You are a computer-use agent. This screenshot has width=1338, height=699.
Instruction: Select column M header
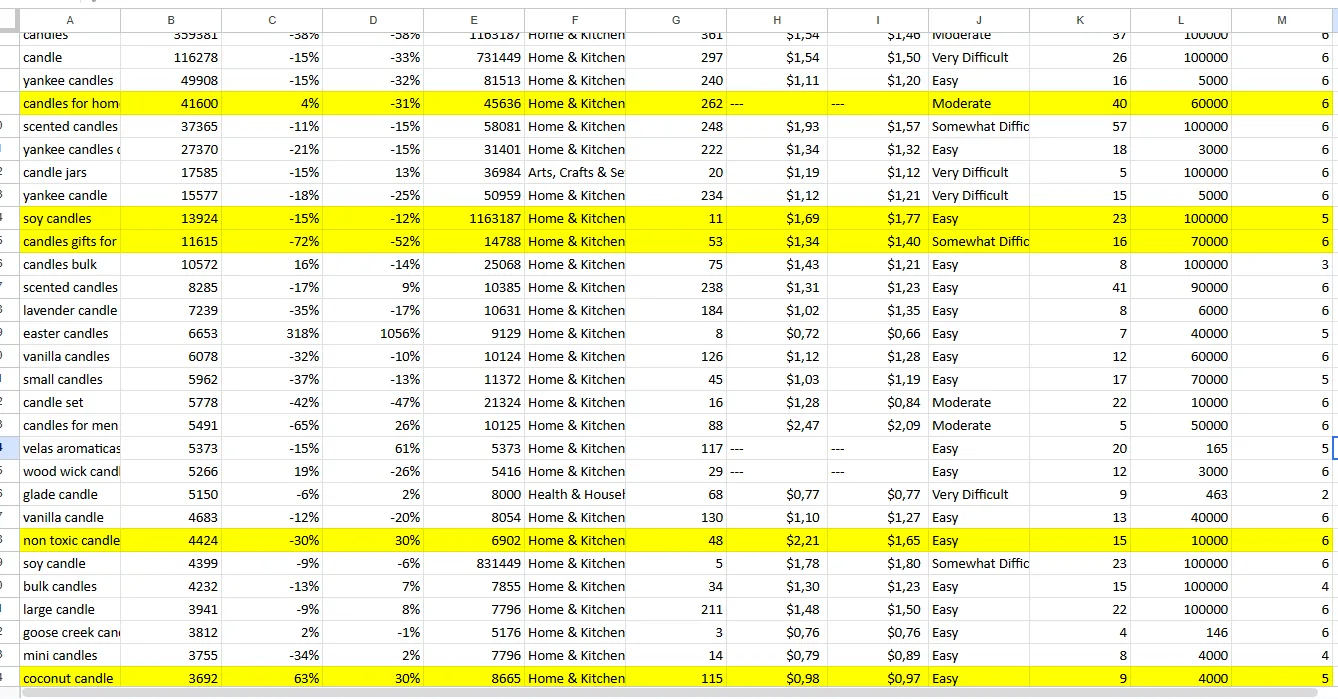[x=1283, y=21]
